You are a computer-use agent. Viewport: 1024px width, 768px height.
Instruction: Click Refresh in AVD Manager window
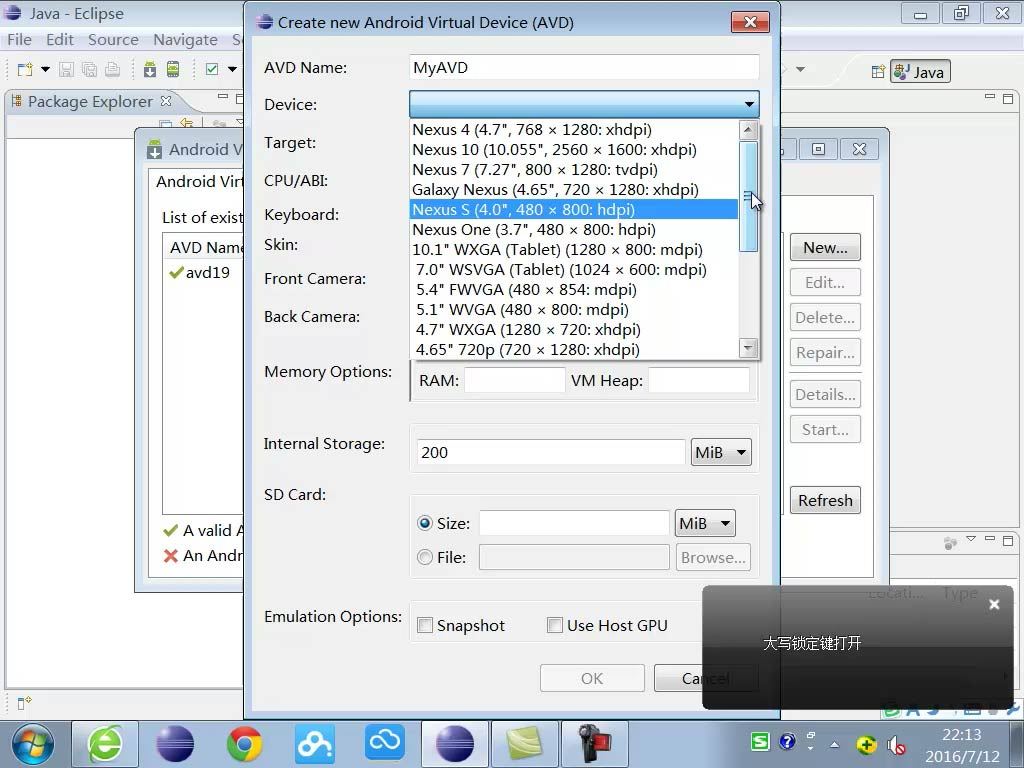(x=825, y=500)
